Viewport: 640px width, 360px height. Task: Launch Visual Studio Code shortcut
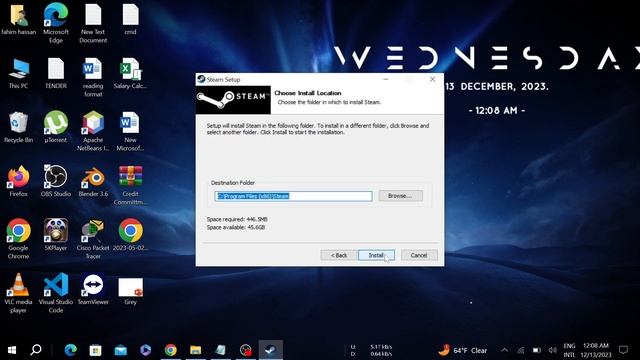point(56,293)
